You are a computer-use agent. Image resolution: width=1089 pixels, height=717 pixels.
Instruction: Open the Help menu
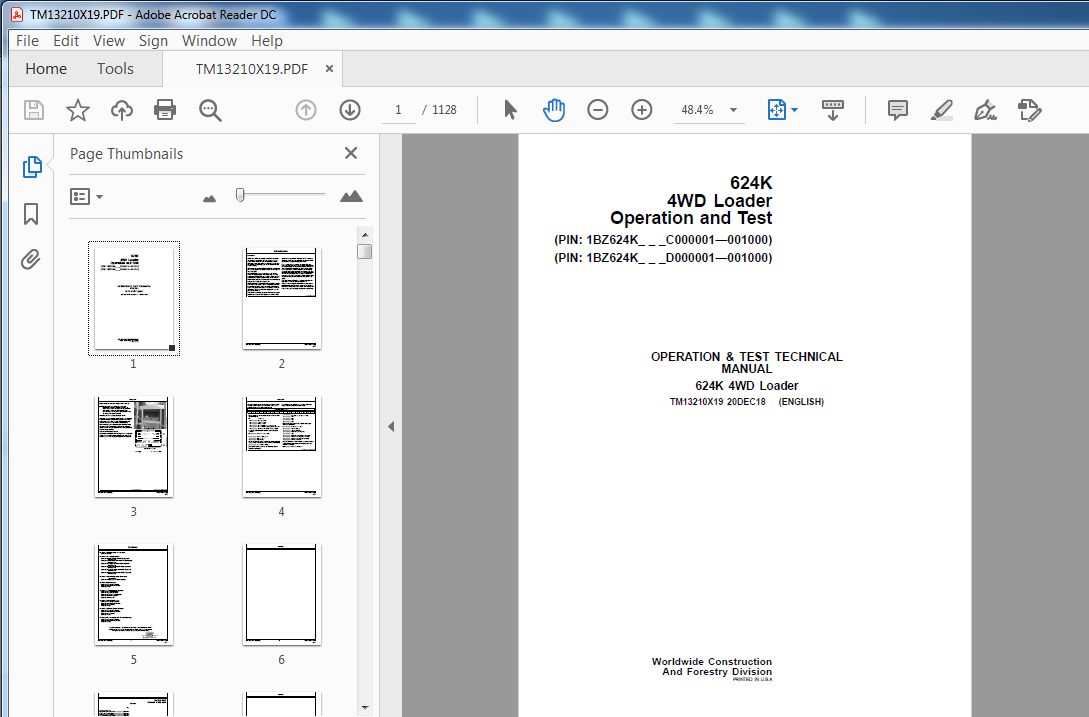coord(267,41)
